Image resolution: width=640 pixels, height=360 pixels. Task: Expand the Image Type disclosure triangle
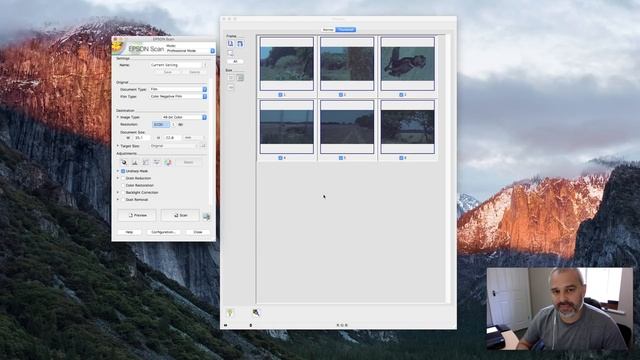tap(118, 117)
